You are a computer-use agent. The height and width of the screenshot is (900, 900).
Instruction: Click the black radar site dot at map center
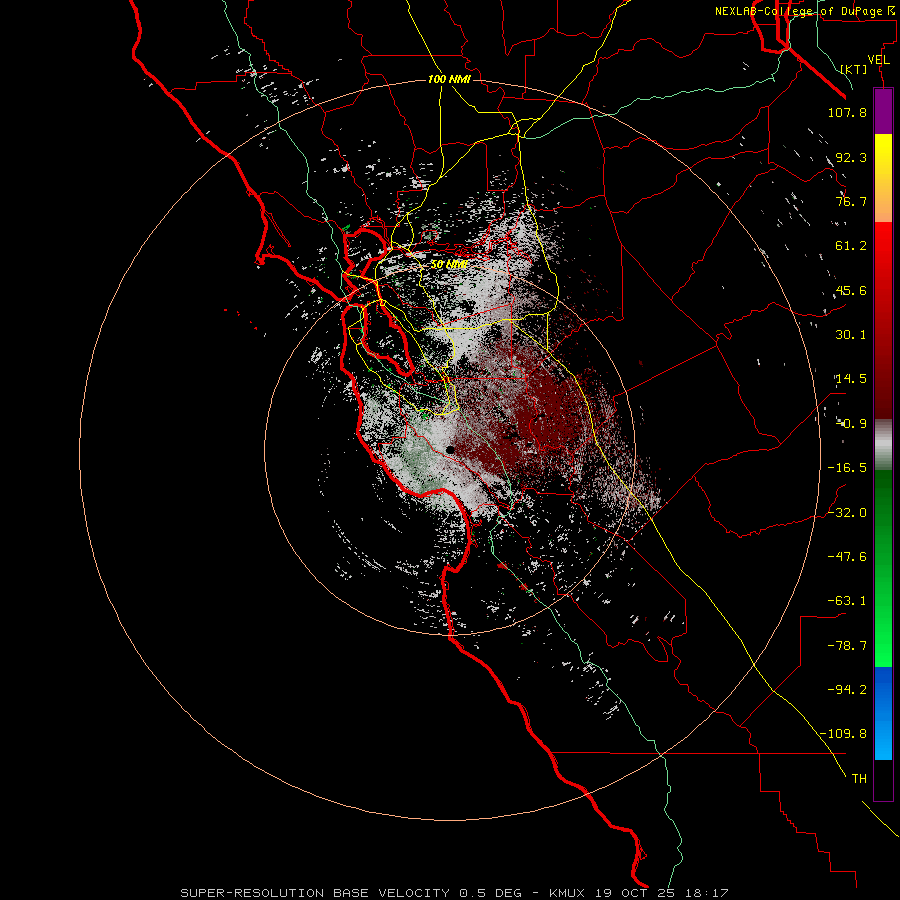(x=451, y=450)
